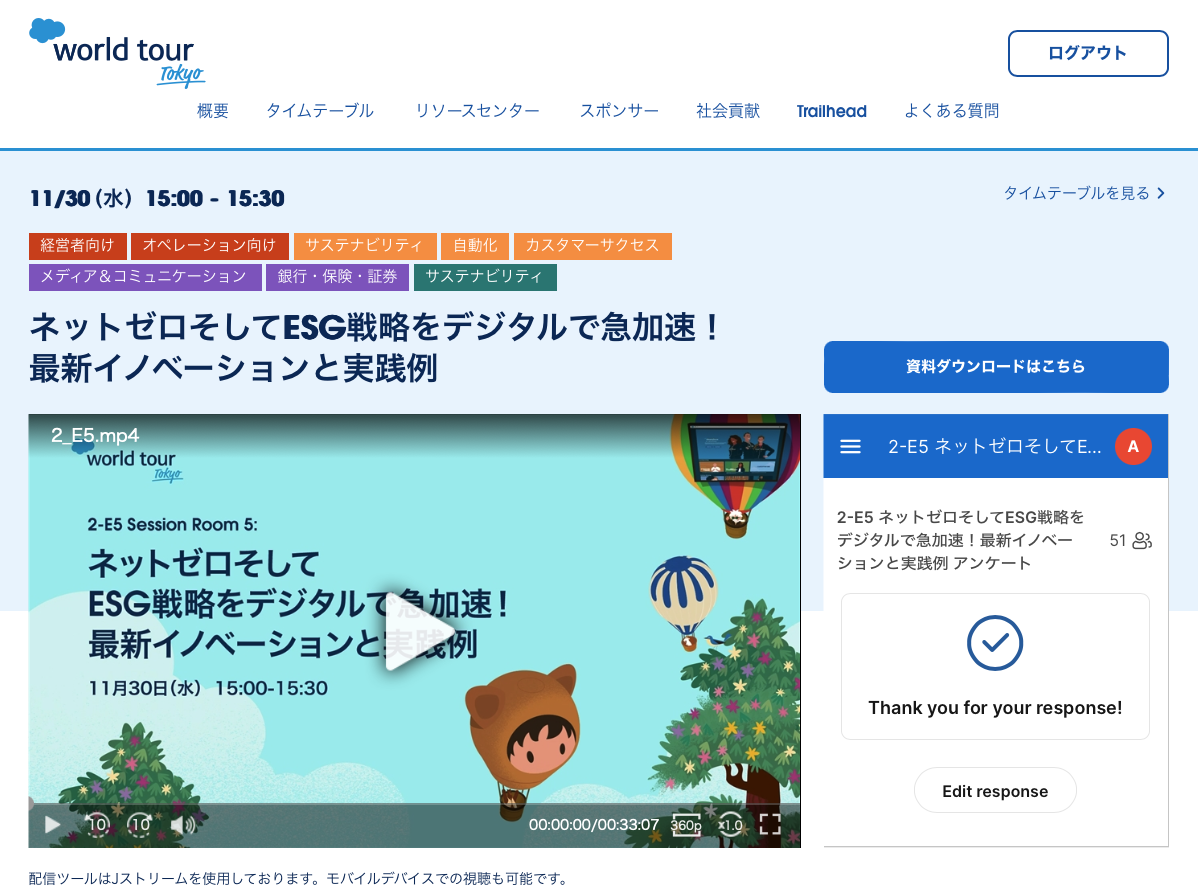Viewport: 1198px width, 892px height.
Task: Click the red 'A' user avatar
Action: (x=1133, y=446)
